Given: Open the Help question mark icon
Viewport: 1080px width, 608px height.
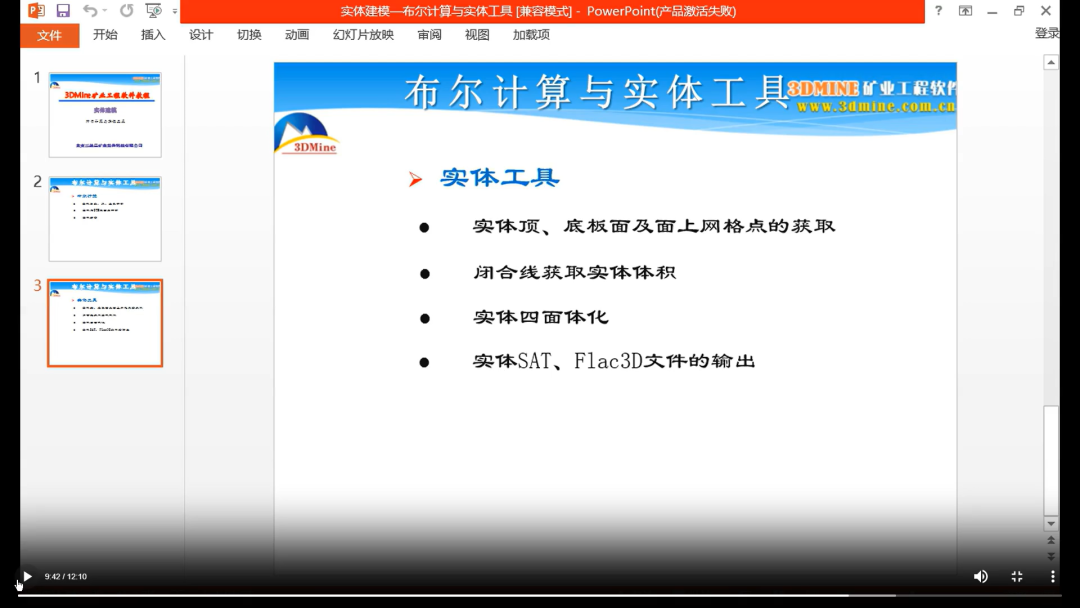Looking at the screenshot, I should (x=938, y=10).
